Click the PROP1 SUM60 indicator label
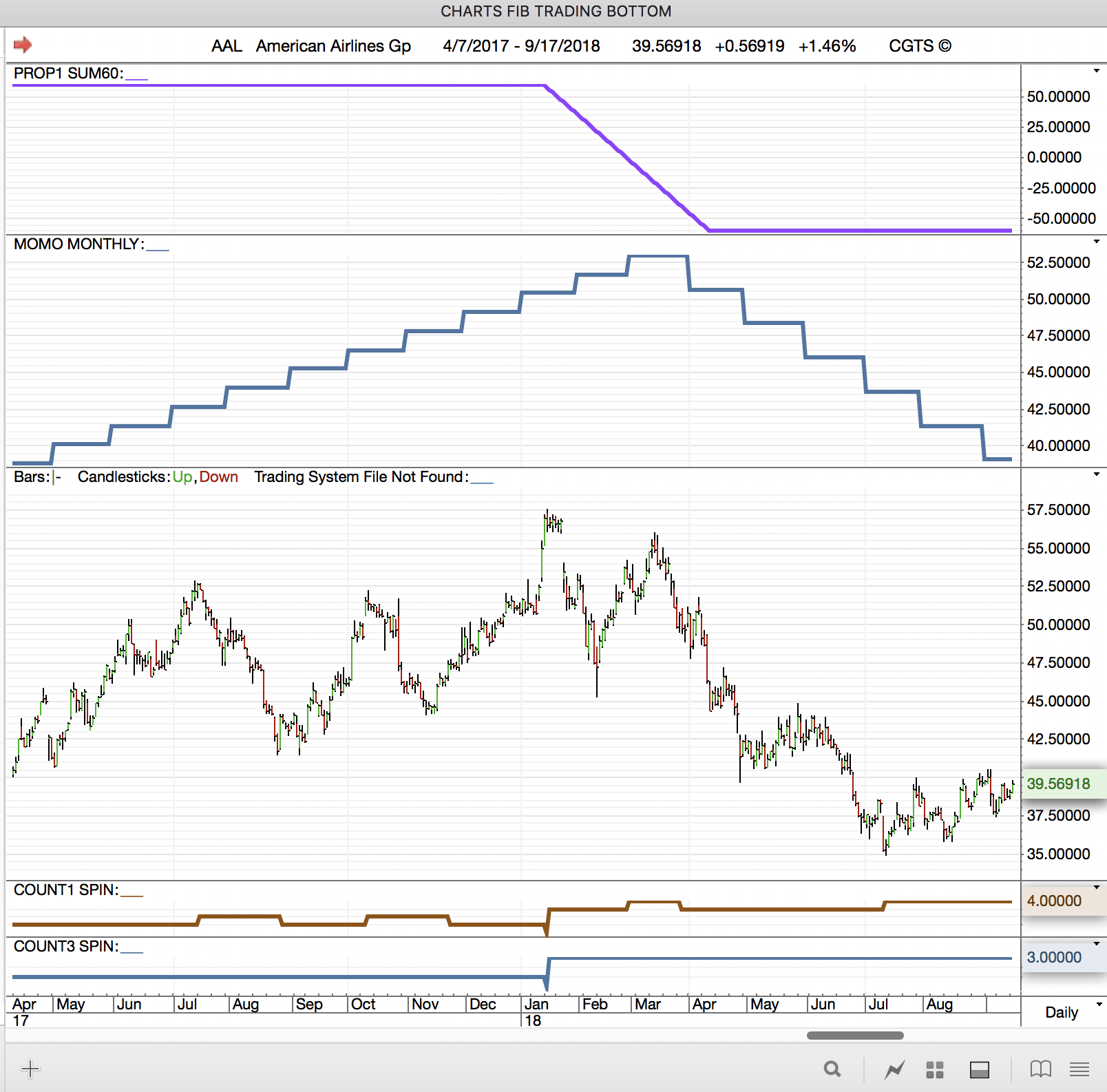Viewport: 1107px width, 1092px height. point(68,74)
